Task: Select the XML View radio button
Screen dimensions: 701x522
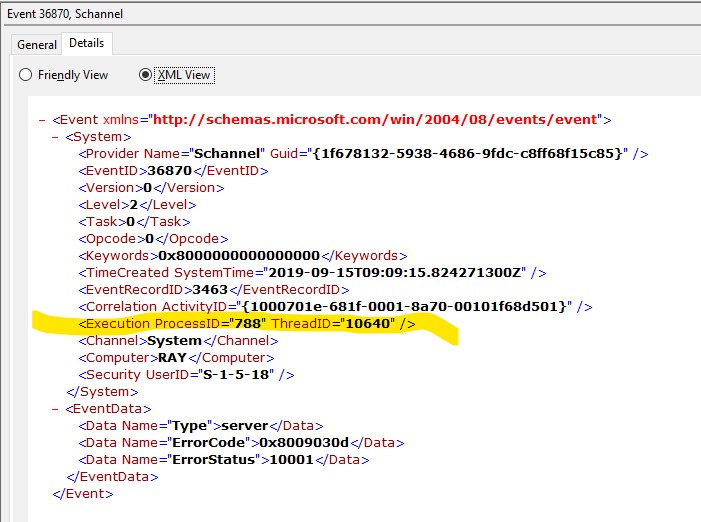Action: [145, 75]
